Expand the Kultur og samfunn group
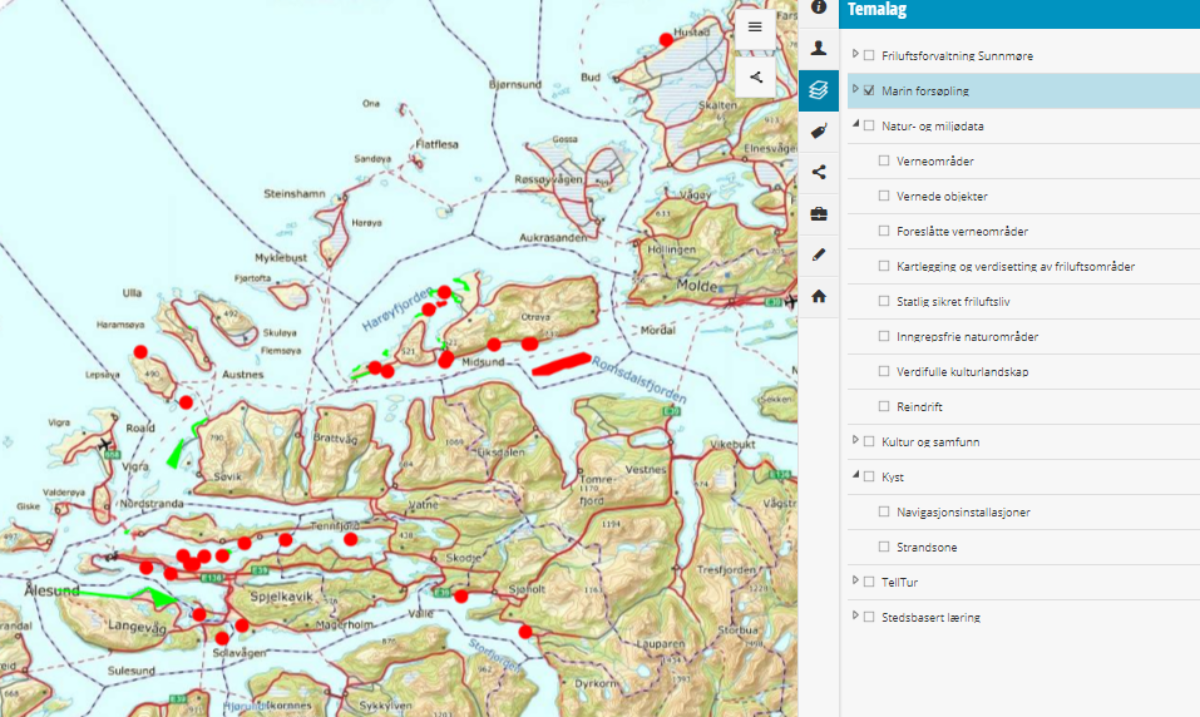Image resolution: width=1200 pixels, height=717 pixels. pos(855,441)
